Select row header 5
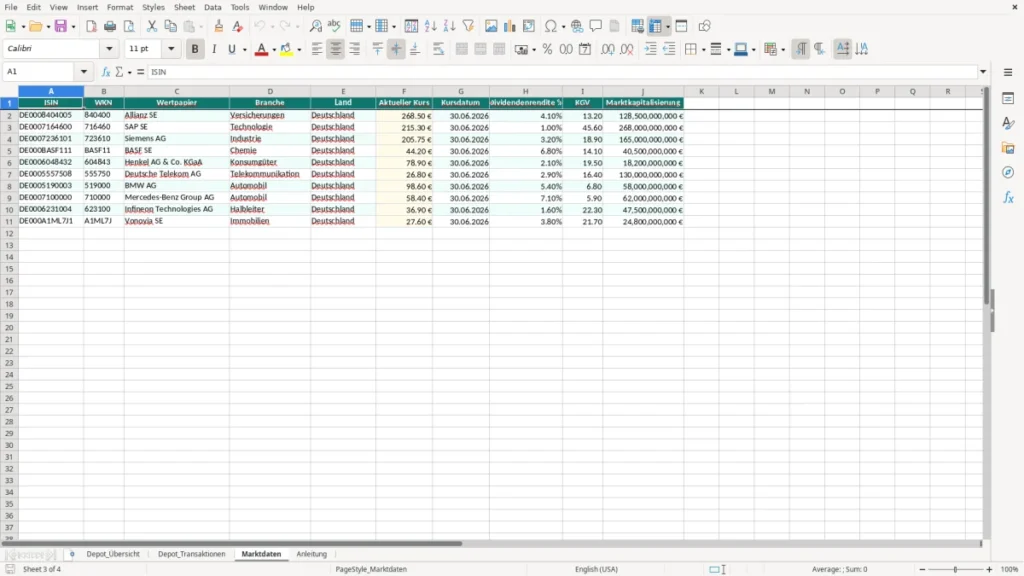The image size is (1024, 576). [x=9, y=151]
